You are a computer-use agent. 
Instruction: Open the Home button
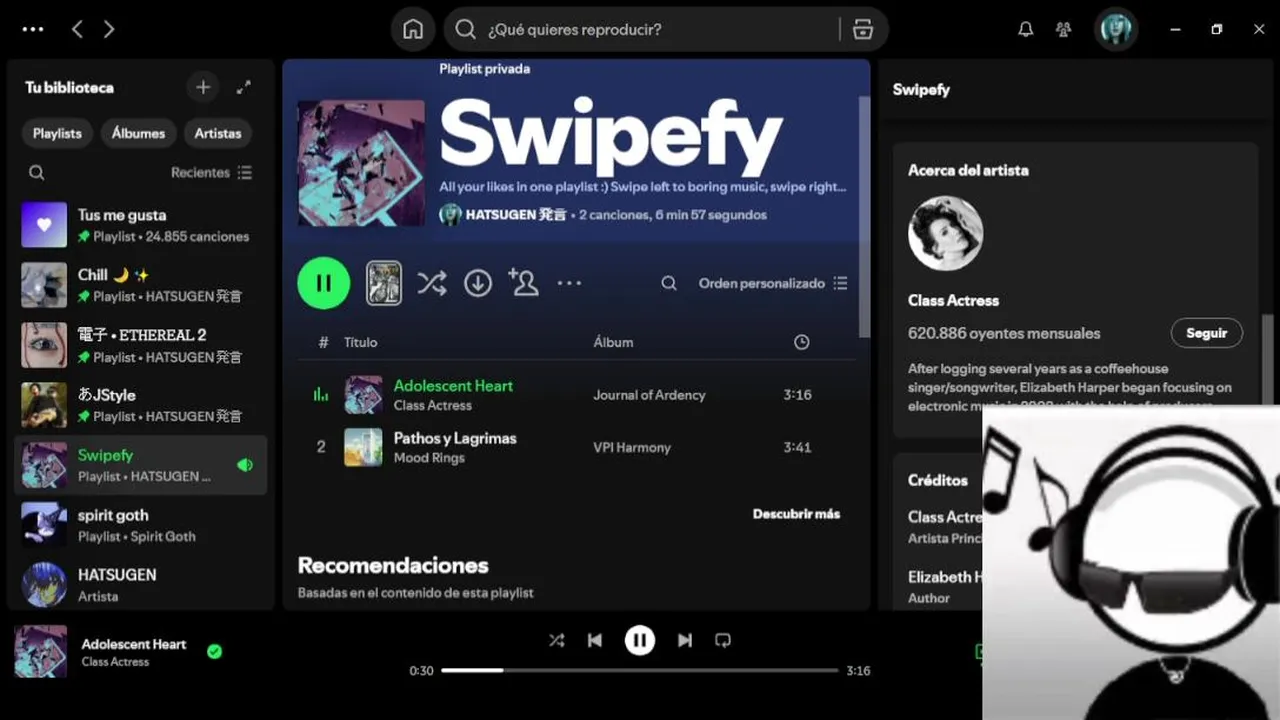click(x=413, y=30)
